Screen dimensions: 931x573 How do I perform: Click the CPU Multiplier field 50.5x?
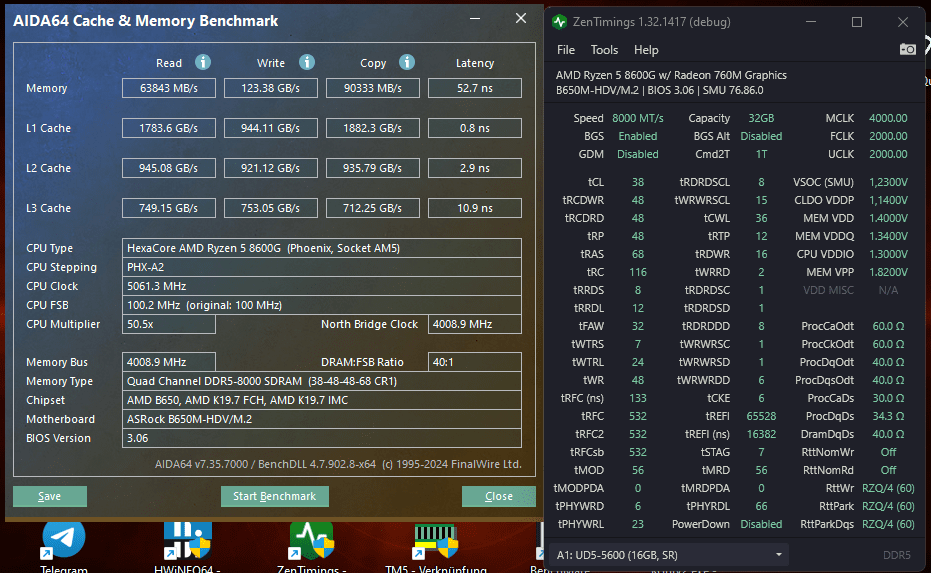click(169, 324)
